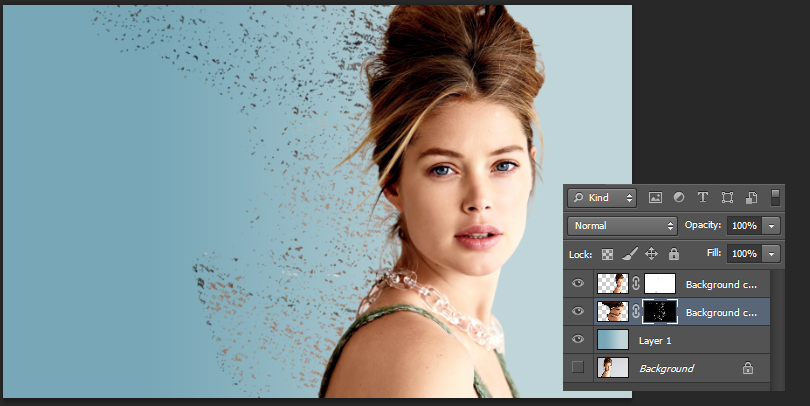810x406 pixels.
Task: Click the mask link icon on selected layer
Action: (636, 311)
